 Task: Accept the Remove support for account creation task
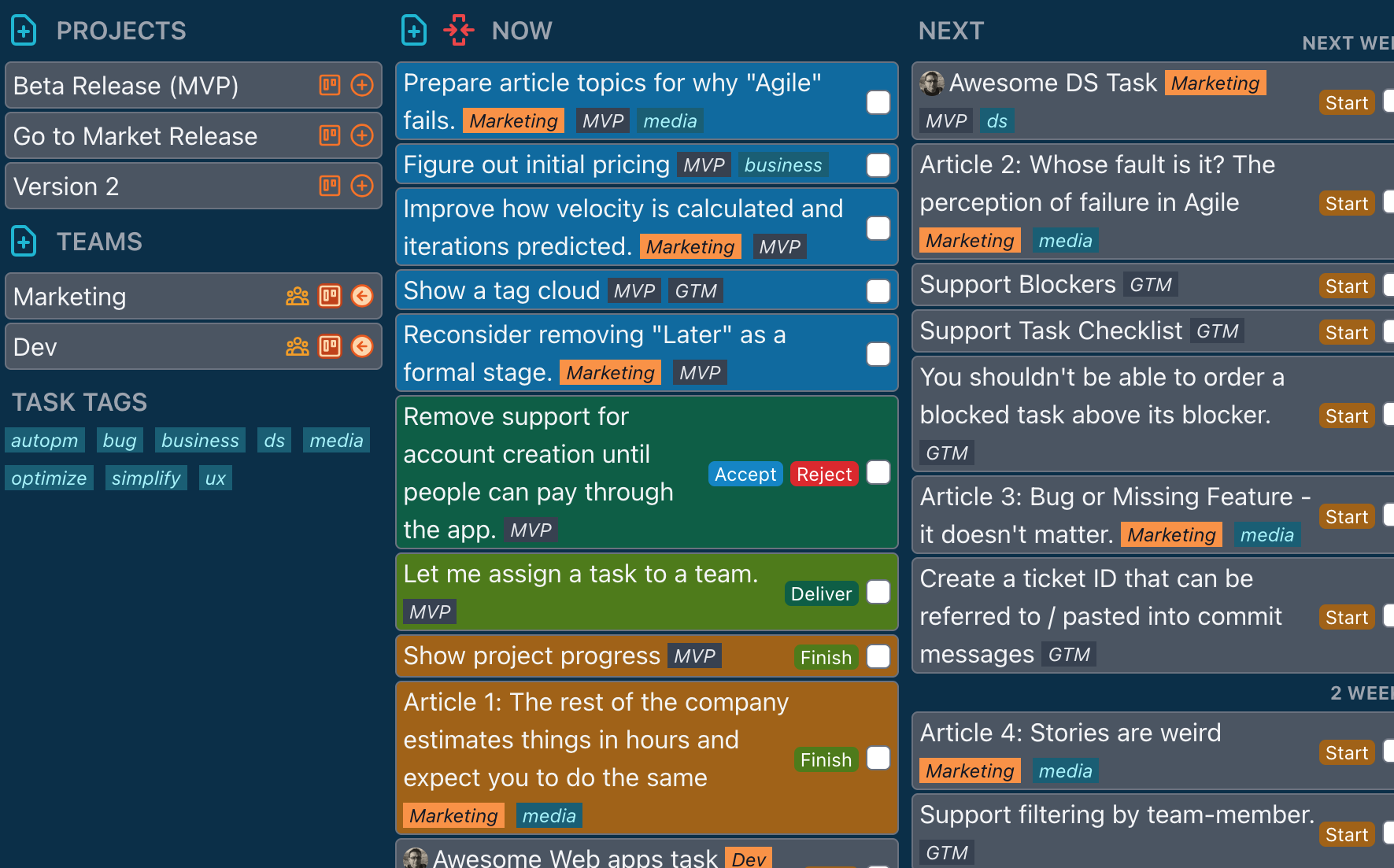pyautogui.click(x=745, y=474)
